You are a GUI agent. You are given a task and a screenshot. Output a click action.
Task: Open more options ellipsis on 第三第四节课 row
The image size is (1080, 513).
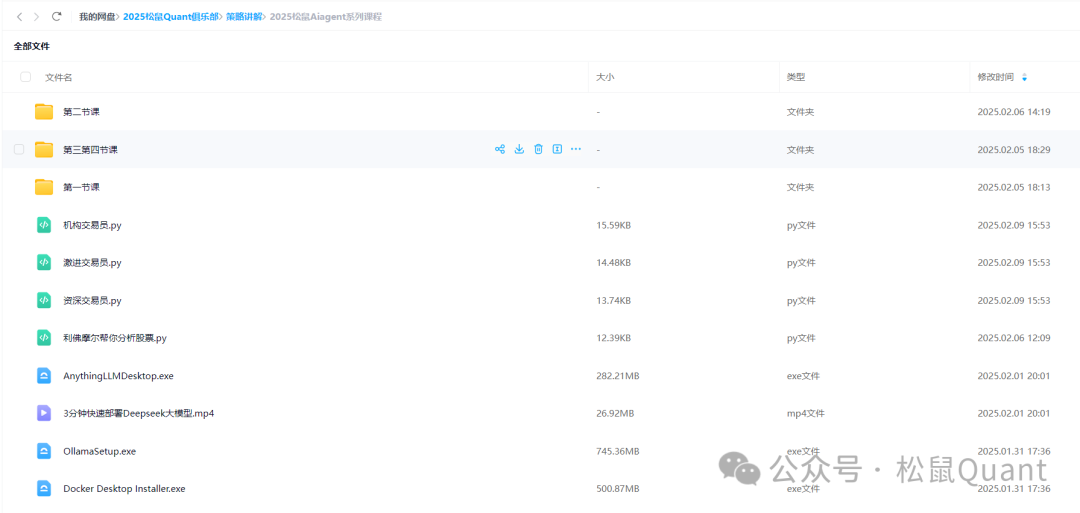pos(576,149)
